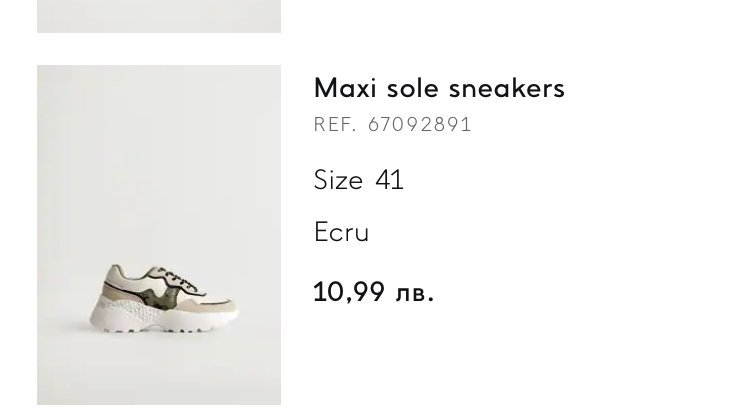
Task: Click the REF. label text
Action: pos(335,125)
